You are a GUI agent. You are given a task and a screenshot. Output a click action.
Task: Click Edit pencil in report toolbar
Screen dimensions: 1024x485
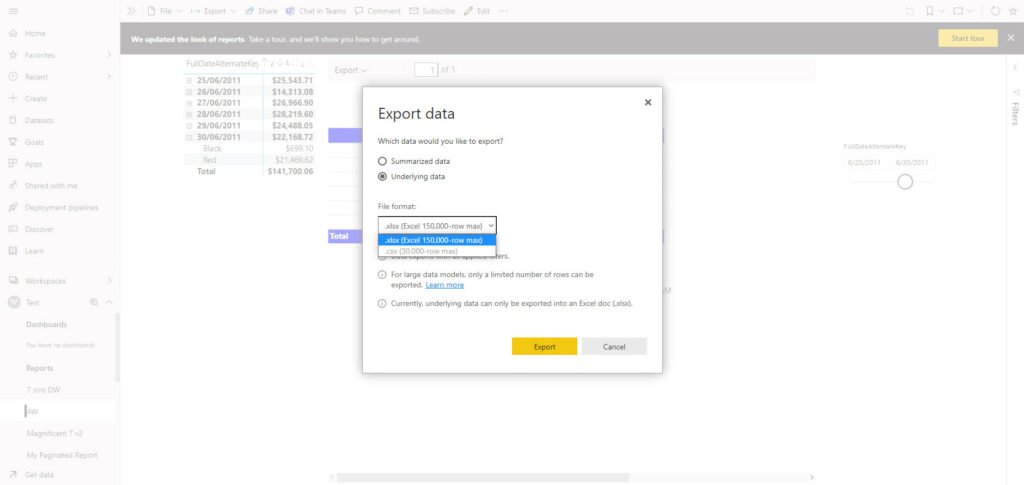click(477, 11)
